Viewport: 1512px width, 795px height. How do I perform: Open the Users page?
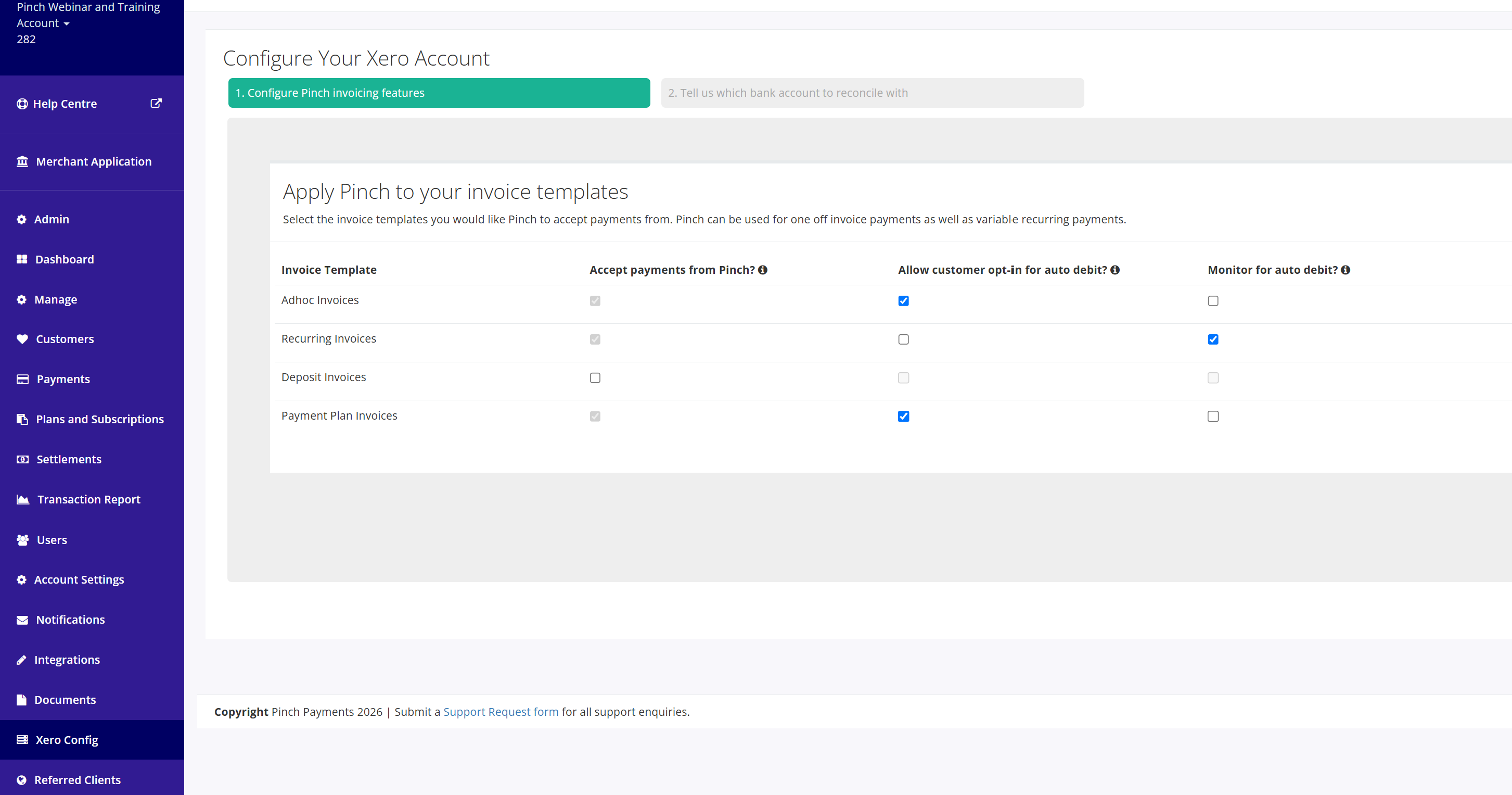(x=92, y=540)
